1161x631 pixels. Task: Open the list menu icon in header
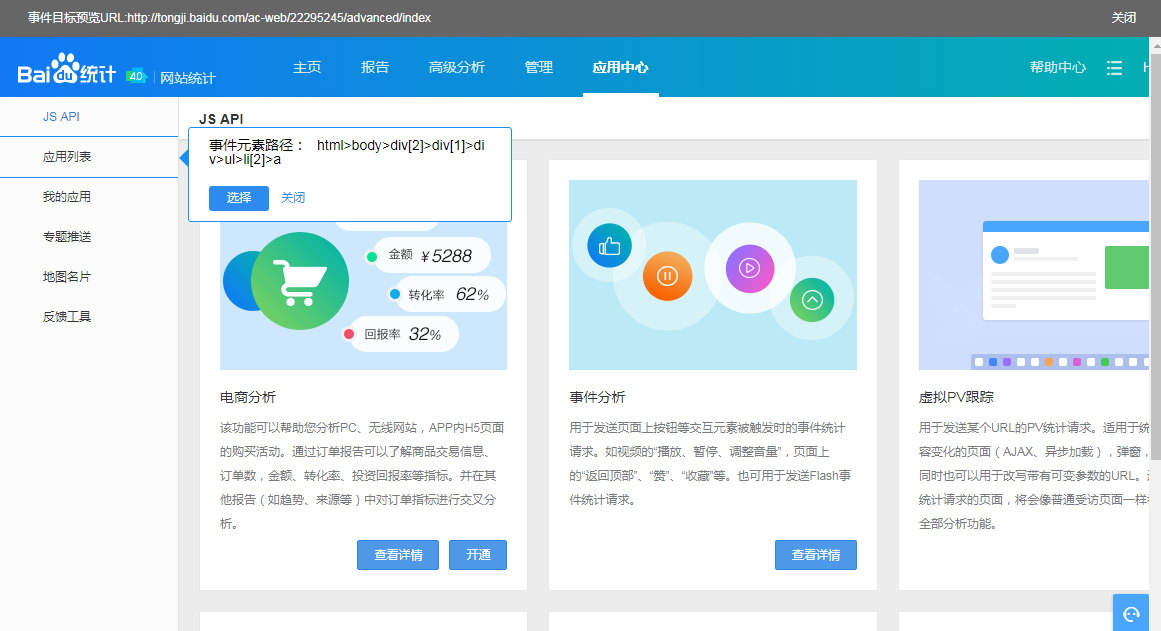[1114, 68]
